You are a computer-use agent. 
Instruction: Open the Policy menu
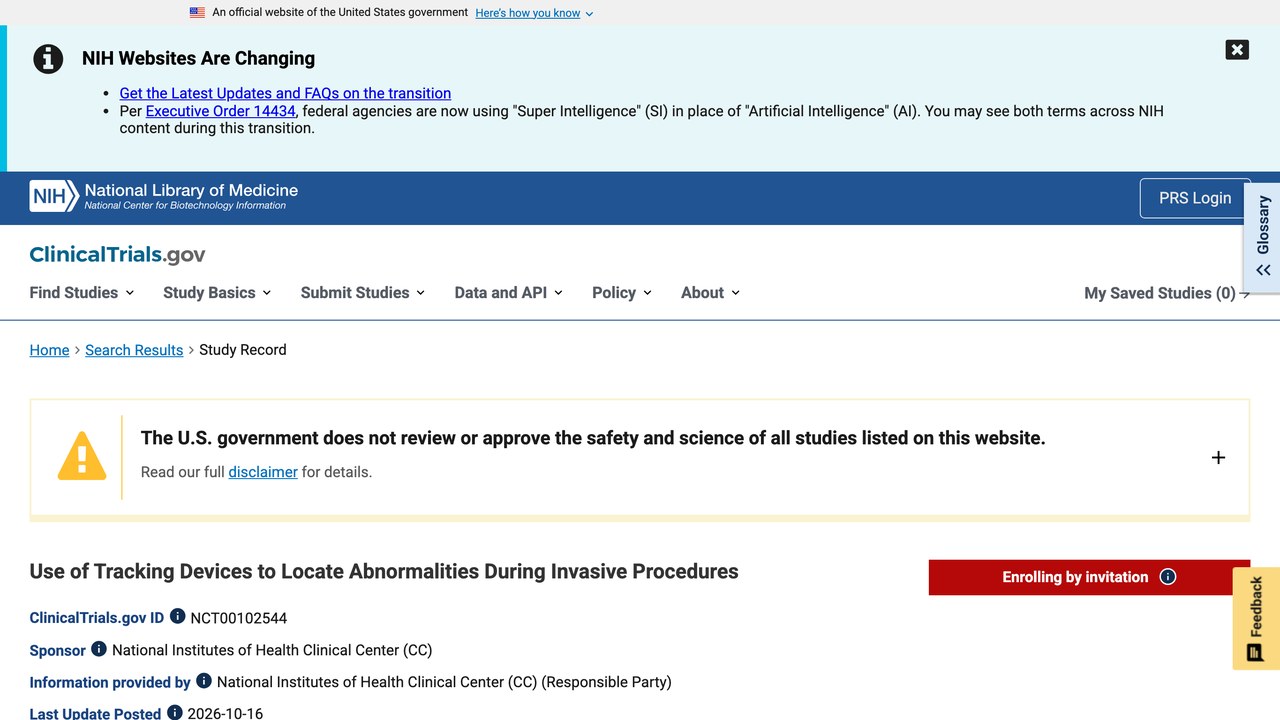pyautogui.click(x=622, y=292)
